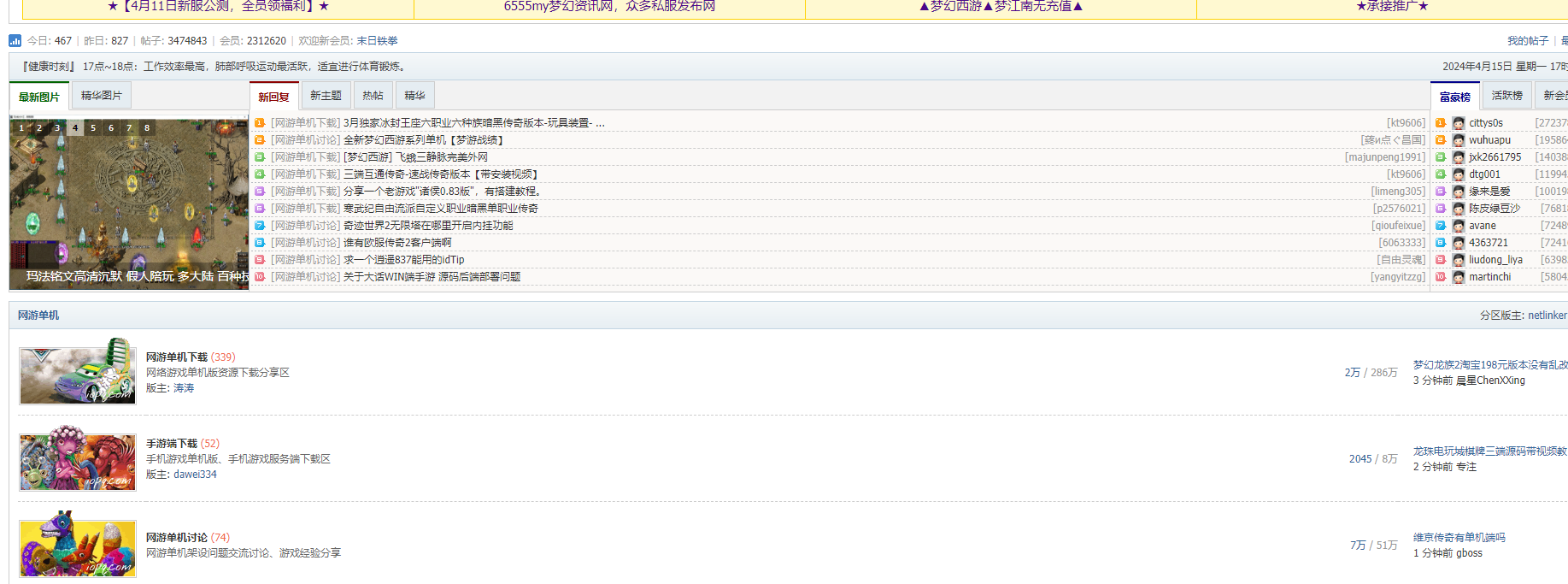This screenshot has height=584, width=1568.
Task: Click the avatar icon beside avane
Action: pyautogui.click(x=1459, y=226)
